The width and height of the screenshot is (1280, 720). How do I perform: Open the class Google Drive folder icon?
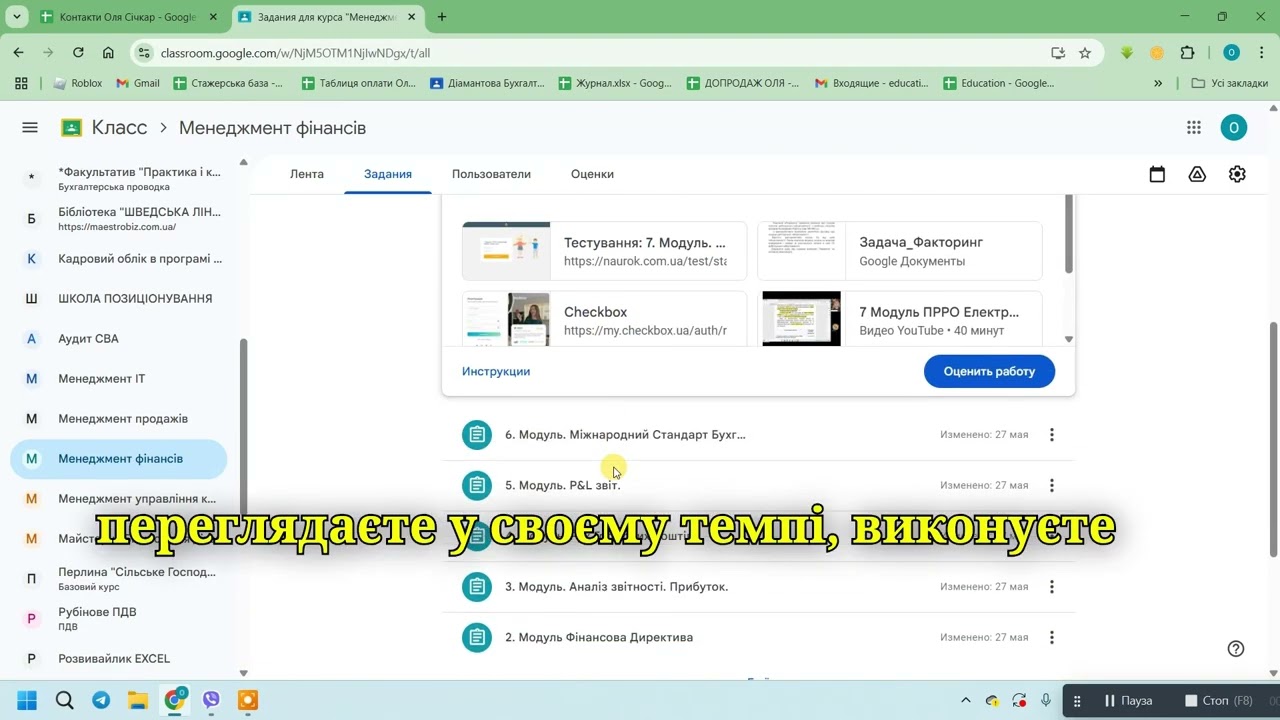pos(1197,174)
